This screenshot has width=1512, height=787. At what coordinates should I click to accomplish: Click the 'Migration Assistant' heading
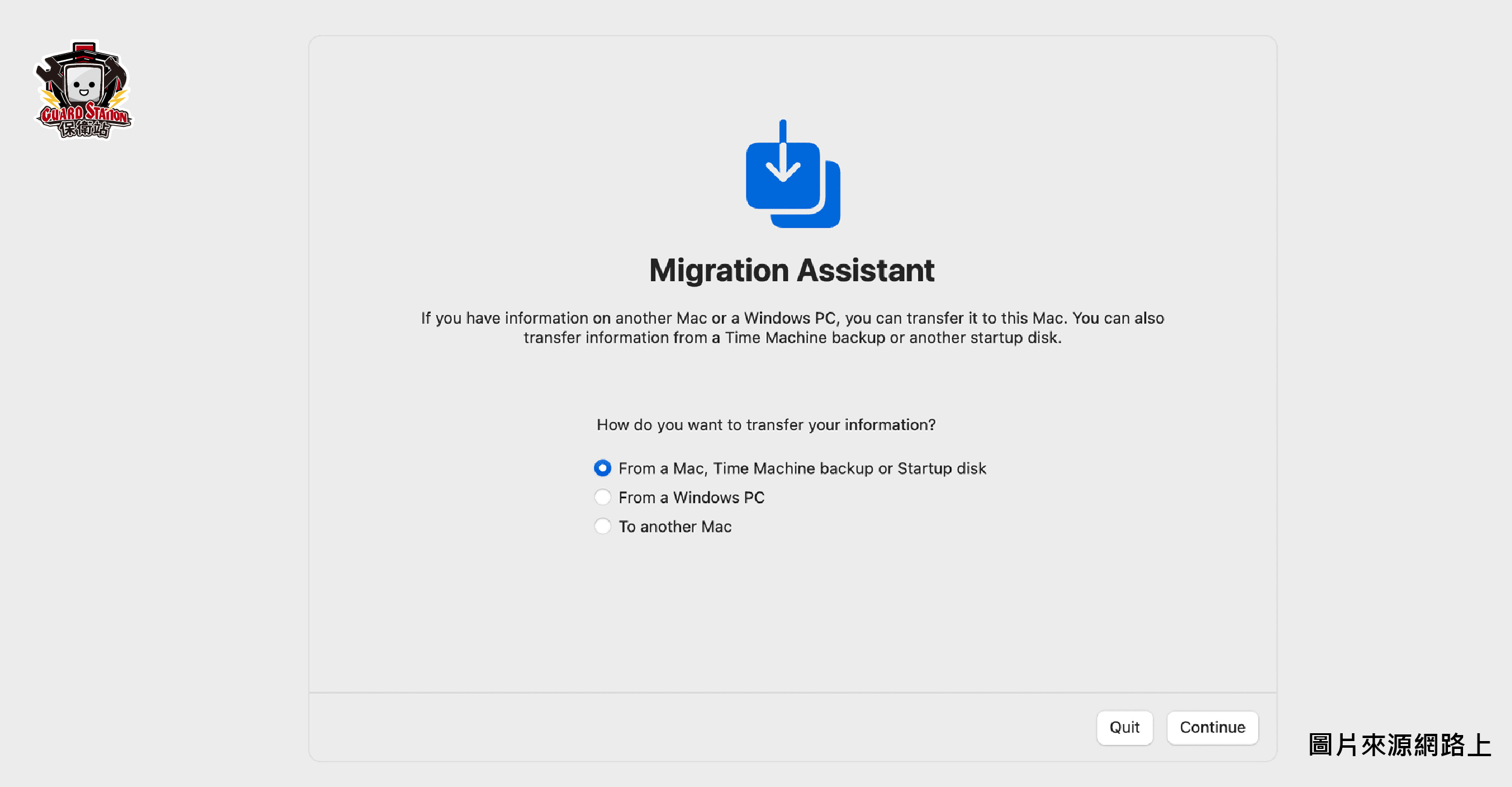792,270
